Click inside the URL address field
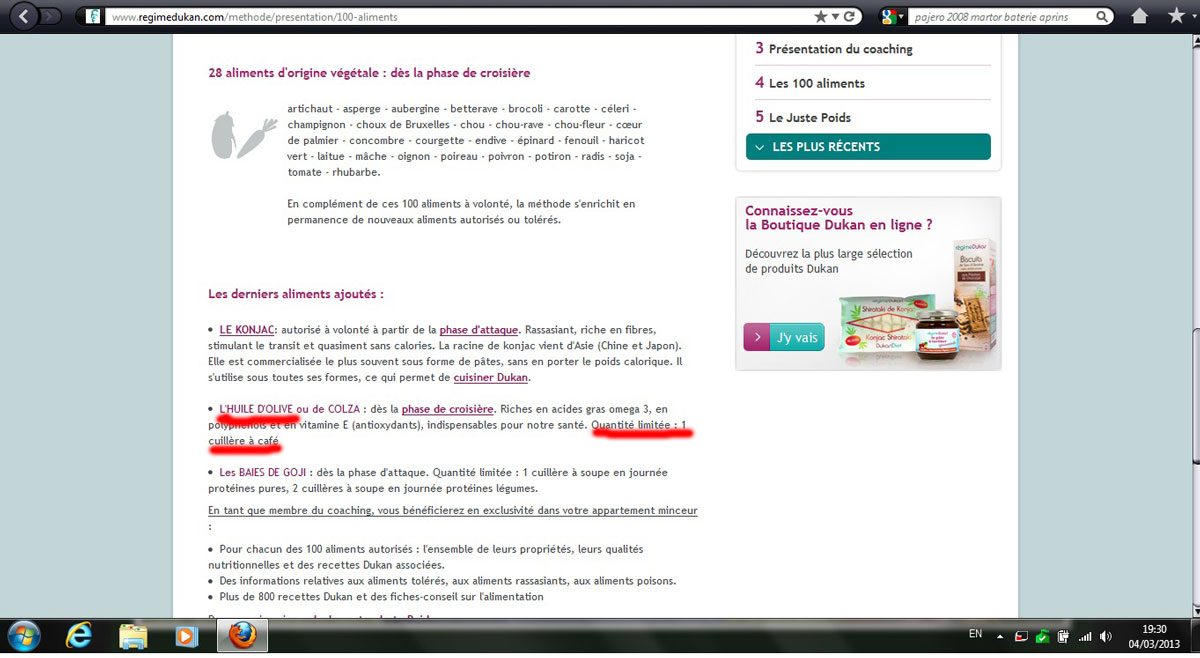 [458, 17]
